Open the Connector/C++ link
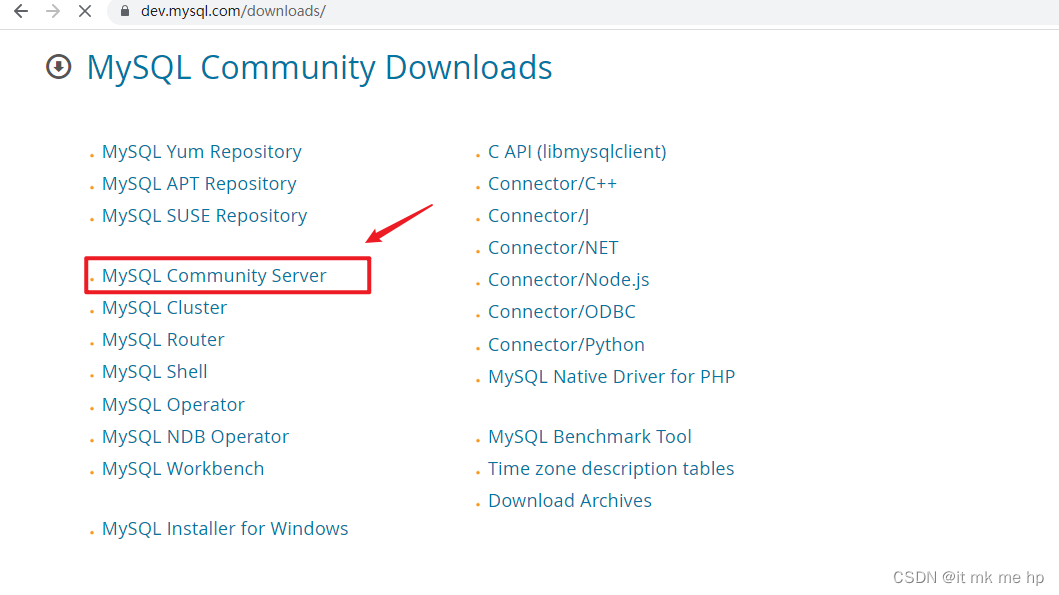 [x=552, y=184]
